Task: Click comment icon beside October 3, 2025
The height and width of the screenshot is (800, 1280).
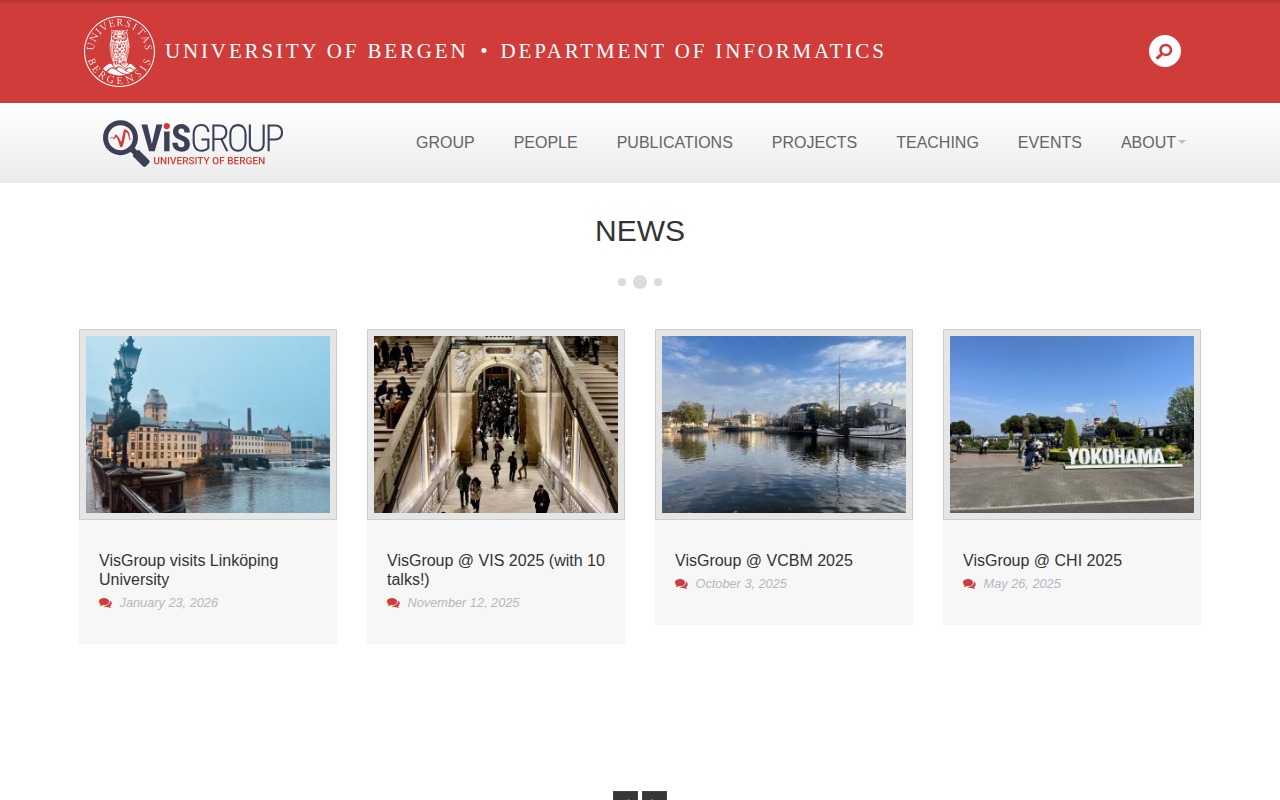Action: (x=681, y=584)
